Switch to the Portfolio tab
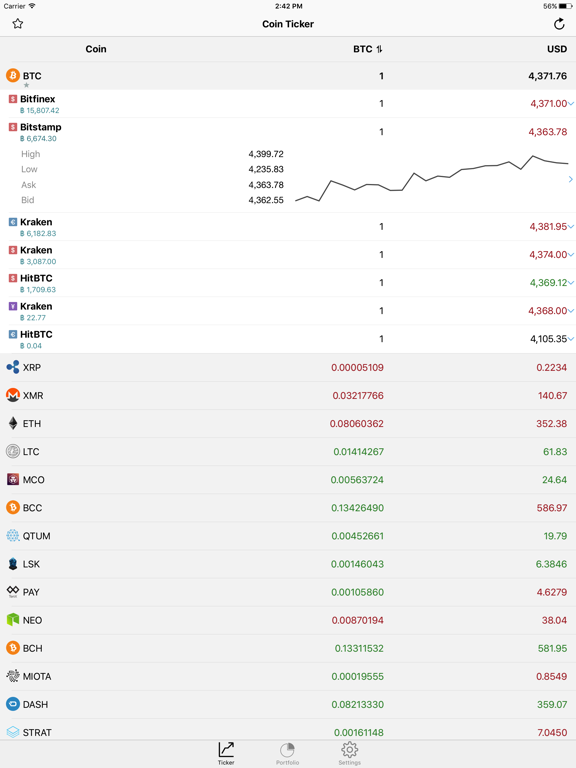Image resolution: width=576 pixels, height=768 pixels. [x=287, y=754]
